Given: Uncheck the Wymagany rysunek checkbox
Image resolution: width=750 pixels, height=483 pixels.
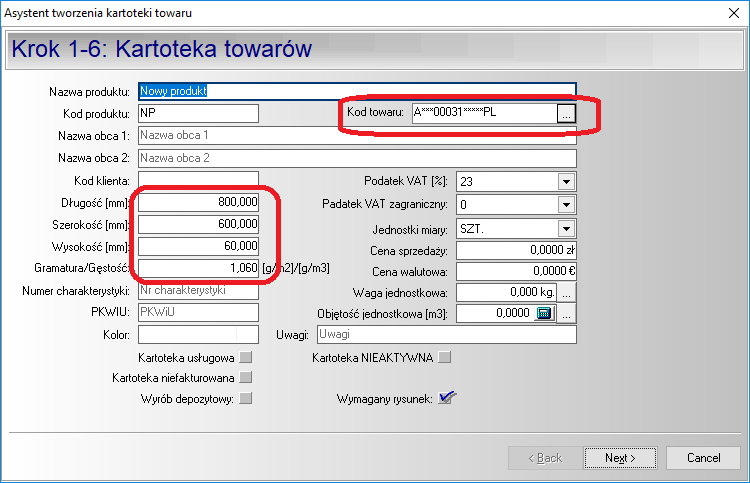Looking at the screenshot, I should (x=446, y=399).
